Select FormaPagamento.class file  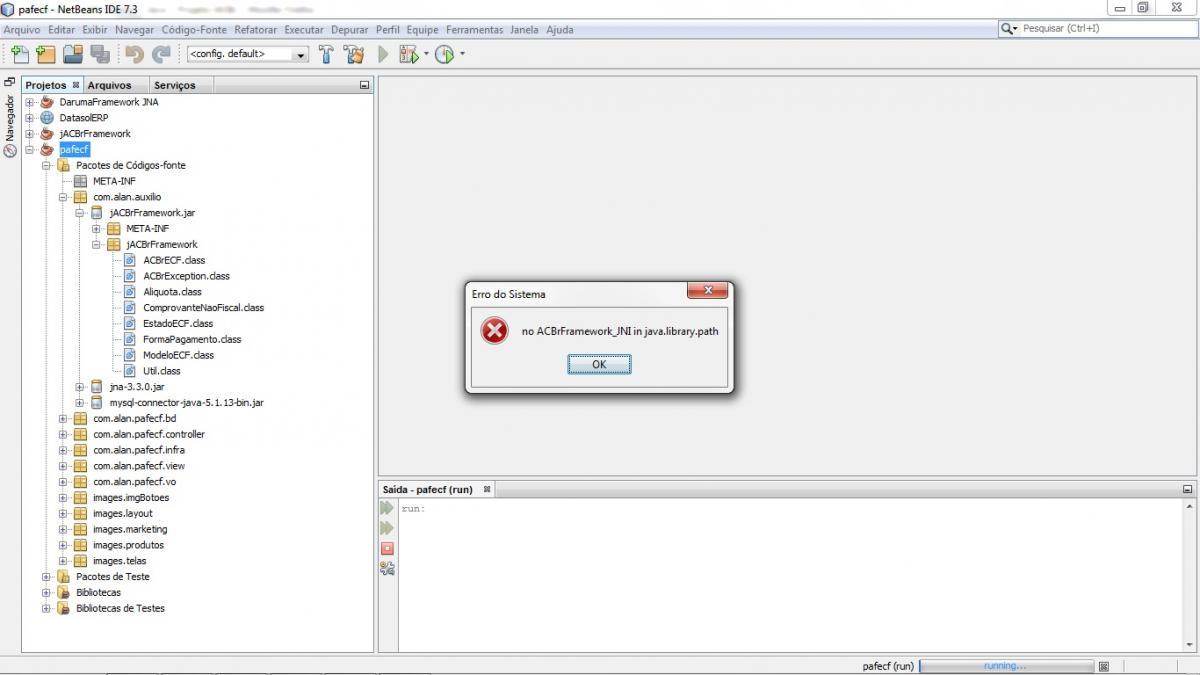point(192,339)
